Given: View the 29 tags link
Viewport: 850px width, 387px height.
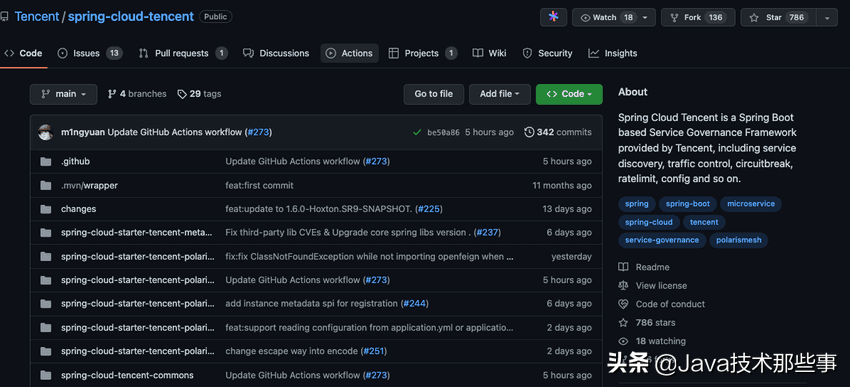Looking at the screenshot, I should pos(199,94).
